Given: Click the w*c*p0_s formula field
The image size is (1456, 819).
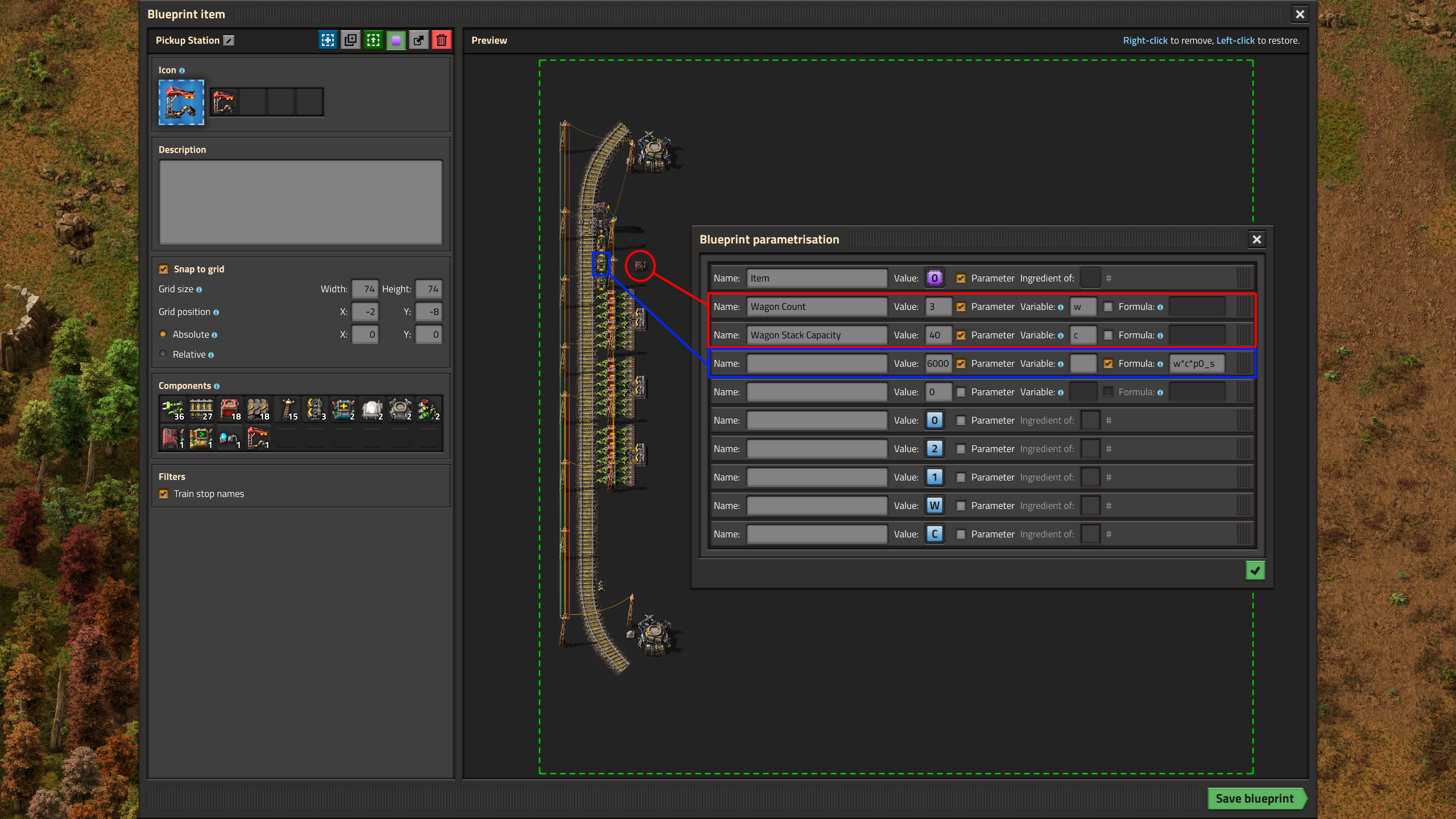Looking at the screenshot, I should (x=1197, y=363).
